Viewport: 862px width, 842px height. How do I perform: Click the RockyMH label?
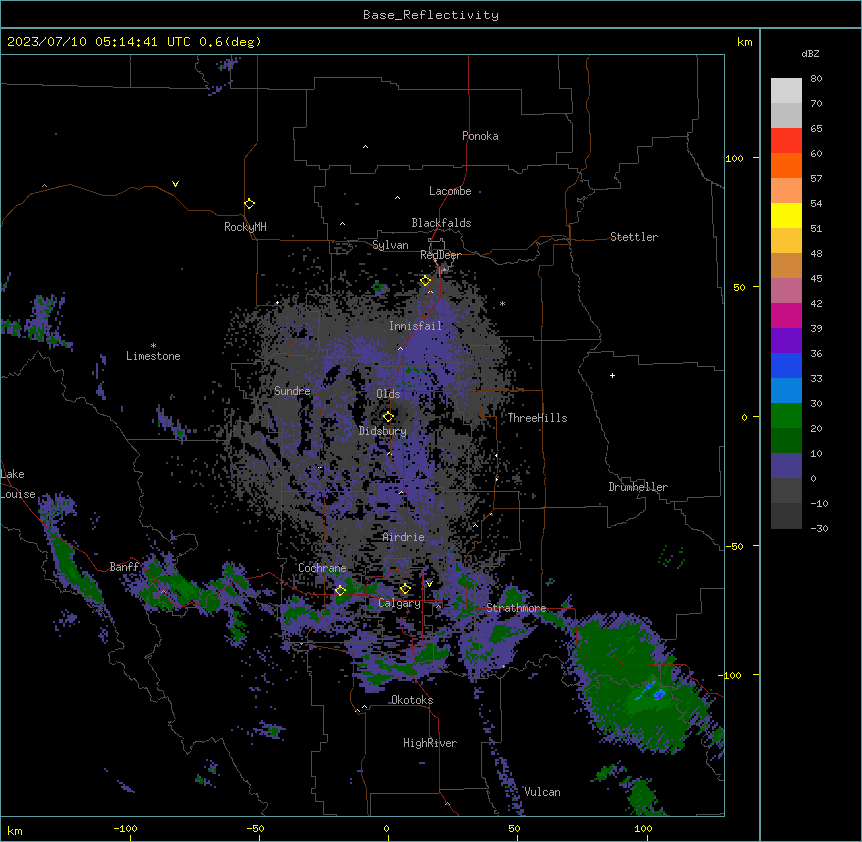pyautogui.click(x=245, y=227)
